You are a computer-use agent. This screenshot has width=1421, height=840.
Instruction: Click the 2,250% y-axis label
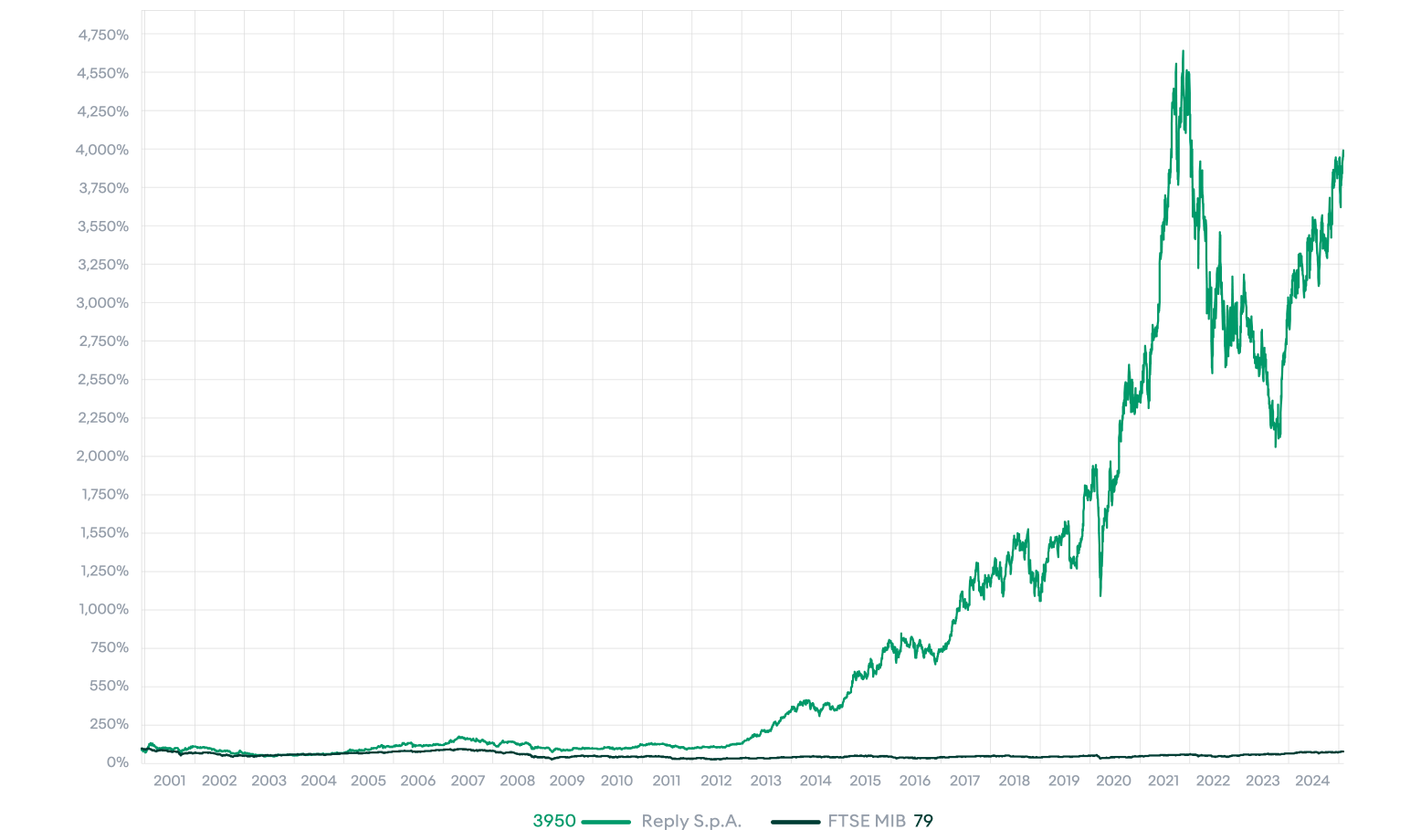tap(103, 418)
